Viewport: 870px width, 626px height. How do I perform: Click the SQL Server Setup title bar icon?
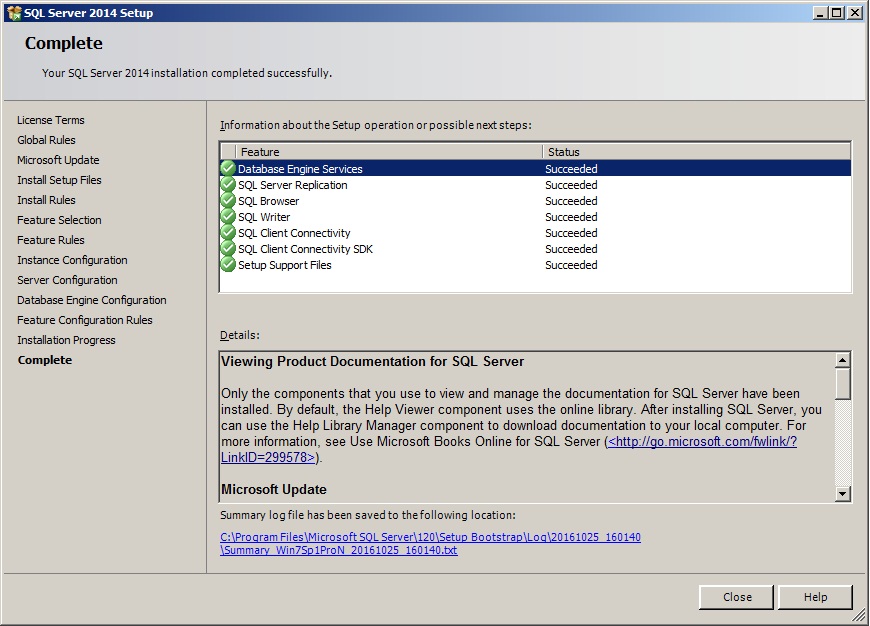14,13
